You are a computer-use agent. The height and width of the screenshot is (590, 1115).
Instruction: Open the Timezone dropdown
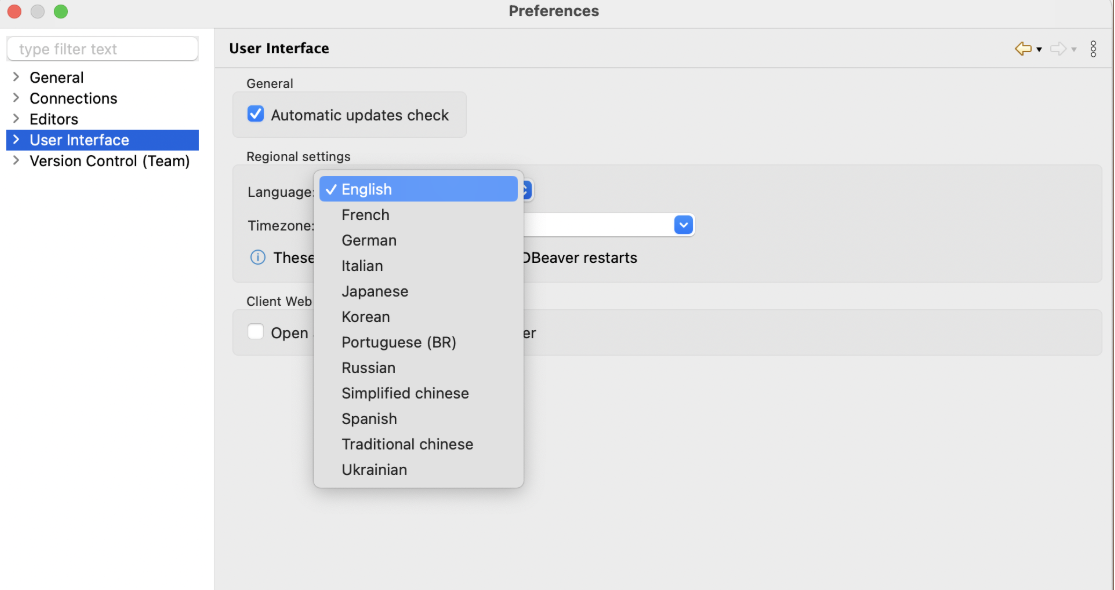pos(683,225)
